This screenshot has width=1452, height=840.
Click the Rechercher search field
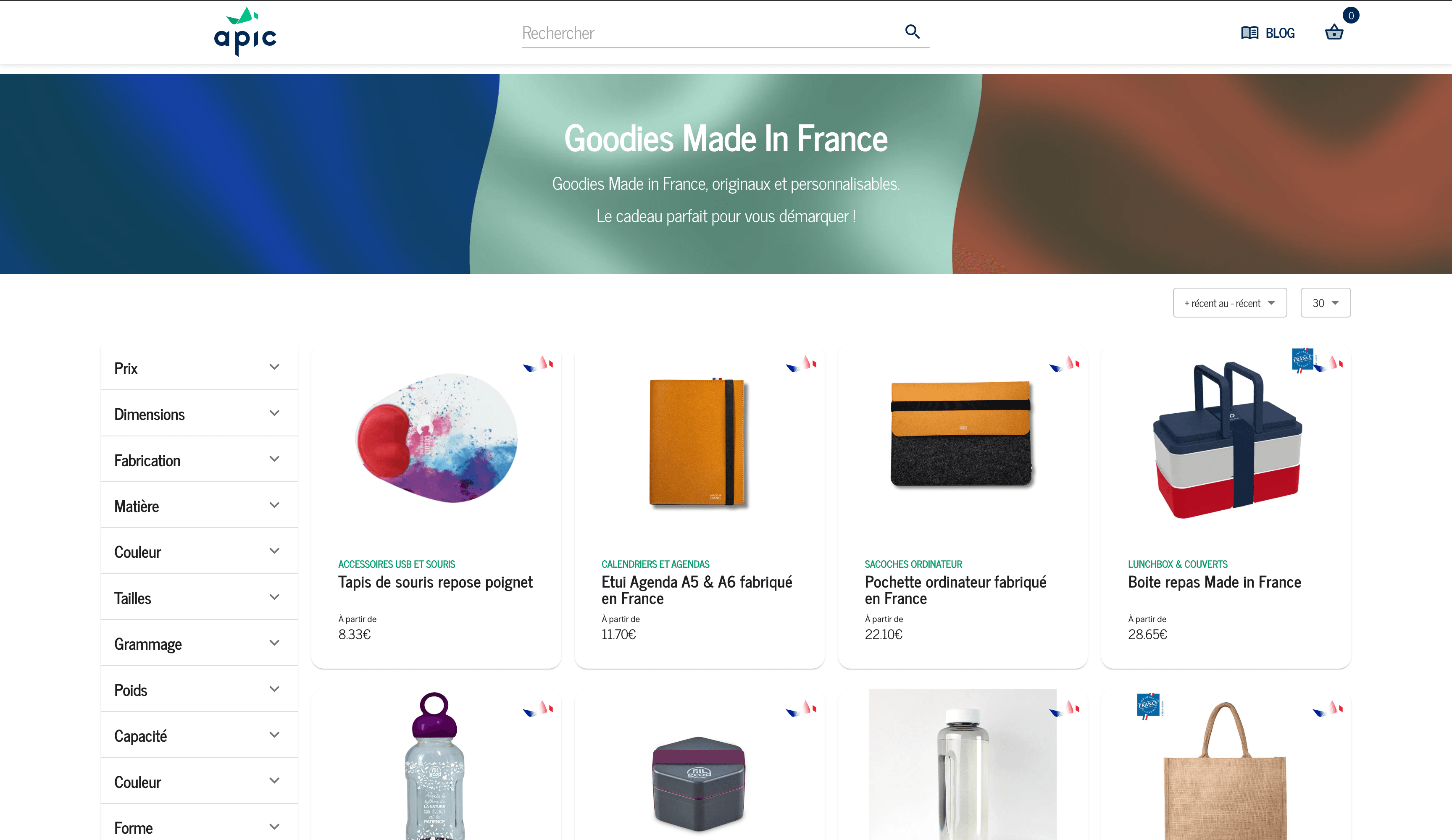click(x=709, y=34)
